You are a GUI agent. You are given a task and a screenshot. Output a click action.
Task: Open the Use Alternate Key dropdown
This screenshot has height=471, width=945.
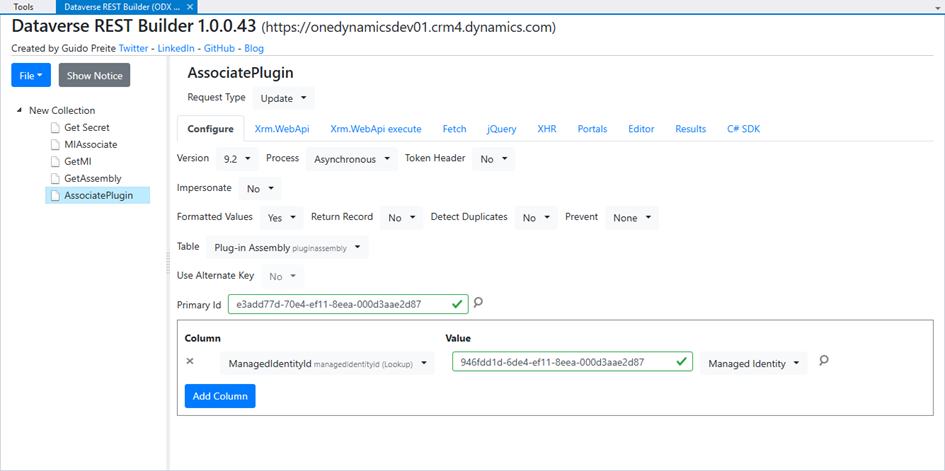pyautogui.click(x=283, y=276)
